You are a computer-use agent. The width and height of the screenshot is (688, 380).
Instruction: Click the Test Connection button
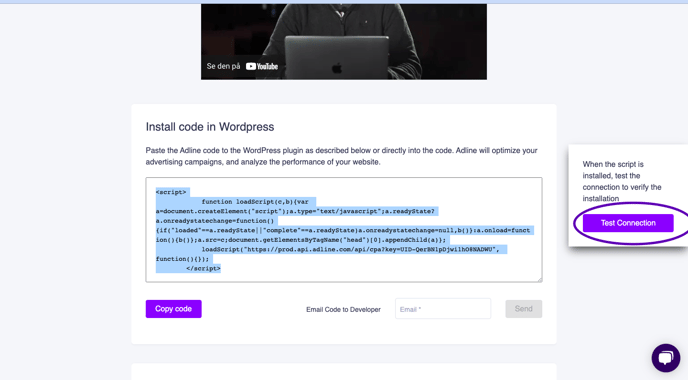tap(628, 223)
